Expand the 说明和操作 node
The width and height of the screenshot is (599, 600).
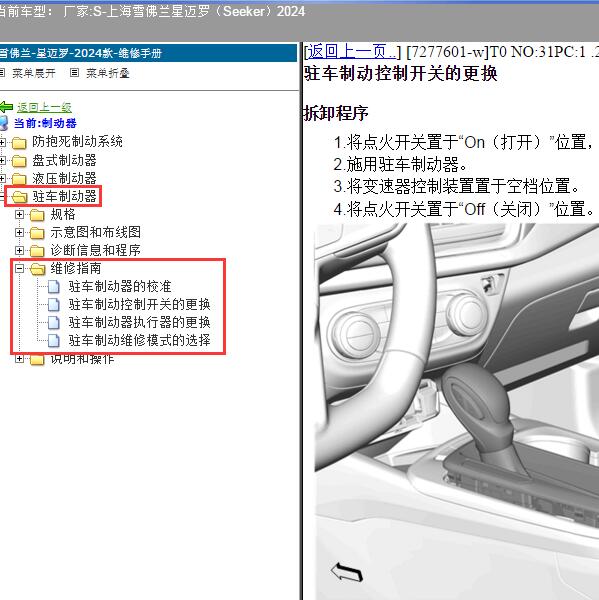point(19,359)
